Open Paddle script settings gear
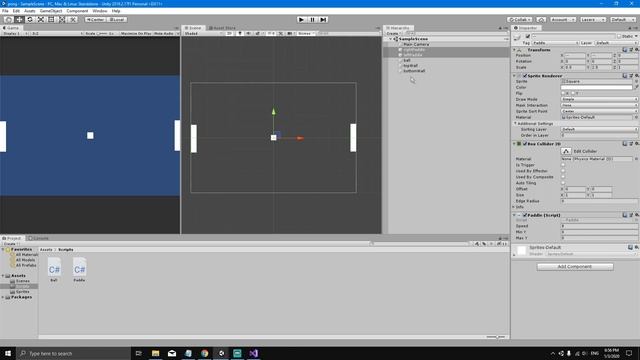This screenshot has height=360, width=640. (636, 215)
